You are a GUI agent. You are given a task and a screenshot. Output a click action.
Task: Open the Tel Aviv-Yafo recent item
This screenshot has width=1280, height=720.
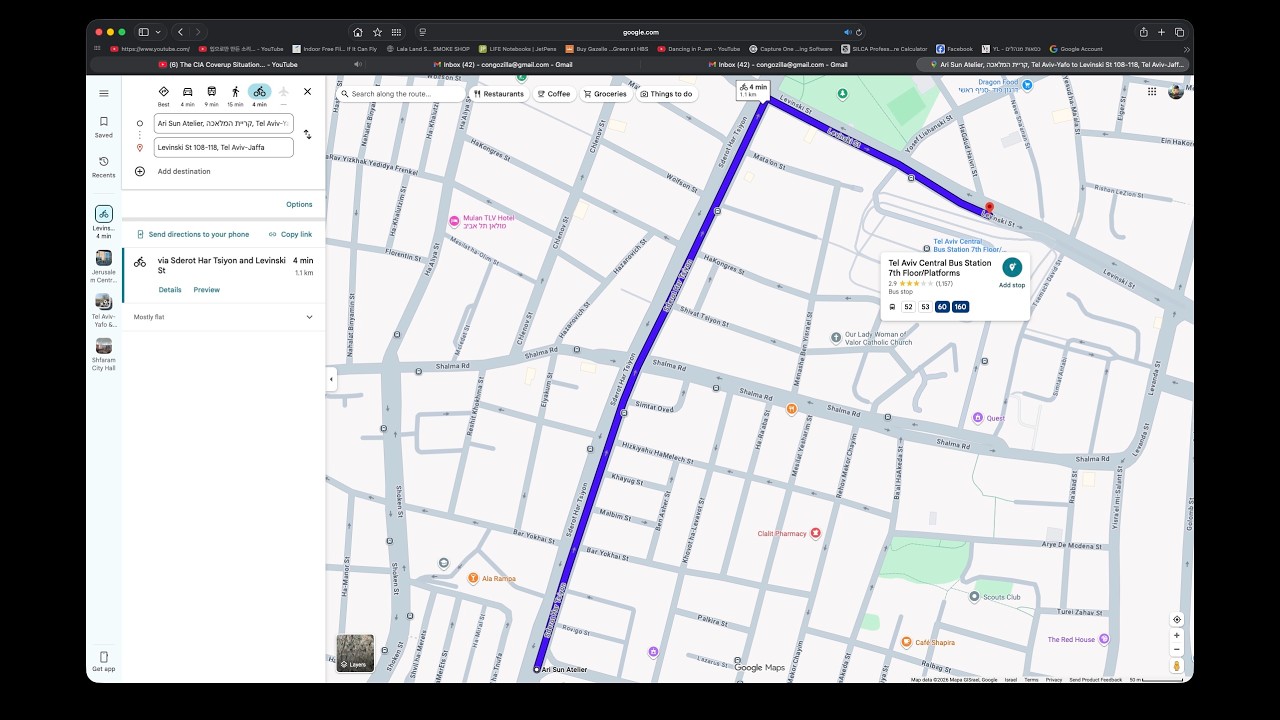point(103,310)
